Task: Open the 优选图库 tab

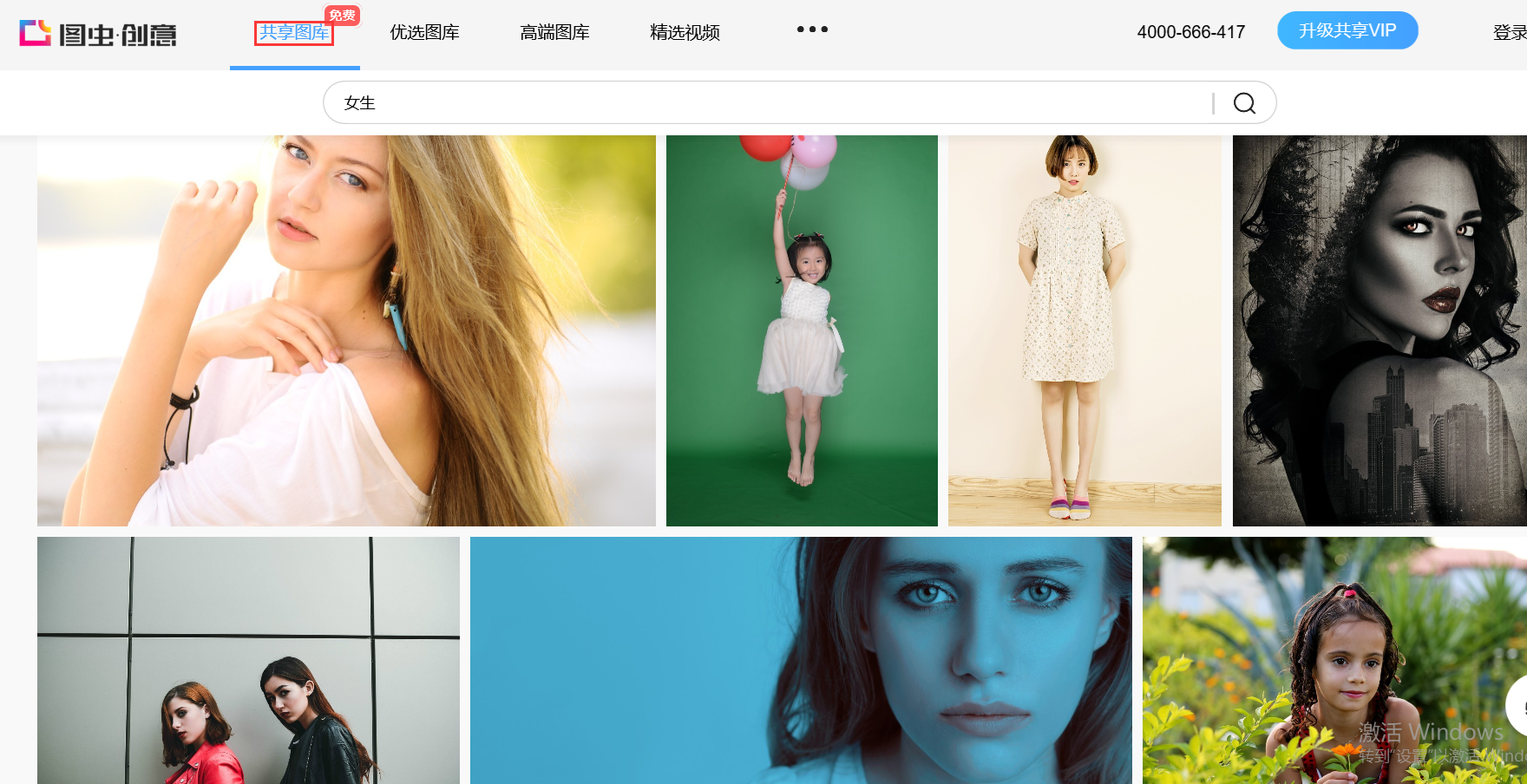Action: pos(424,33)
